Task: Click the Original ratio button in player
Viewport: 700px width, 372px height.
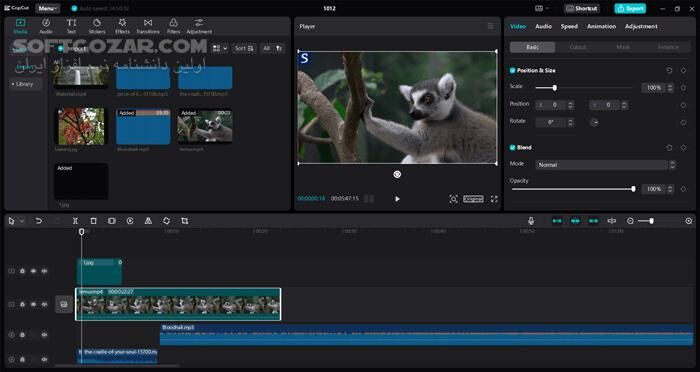Action: (473, 199)
